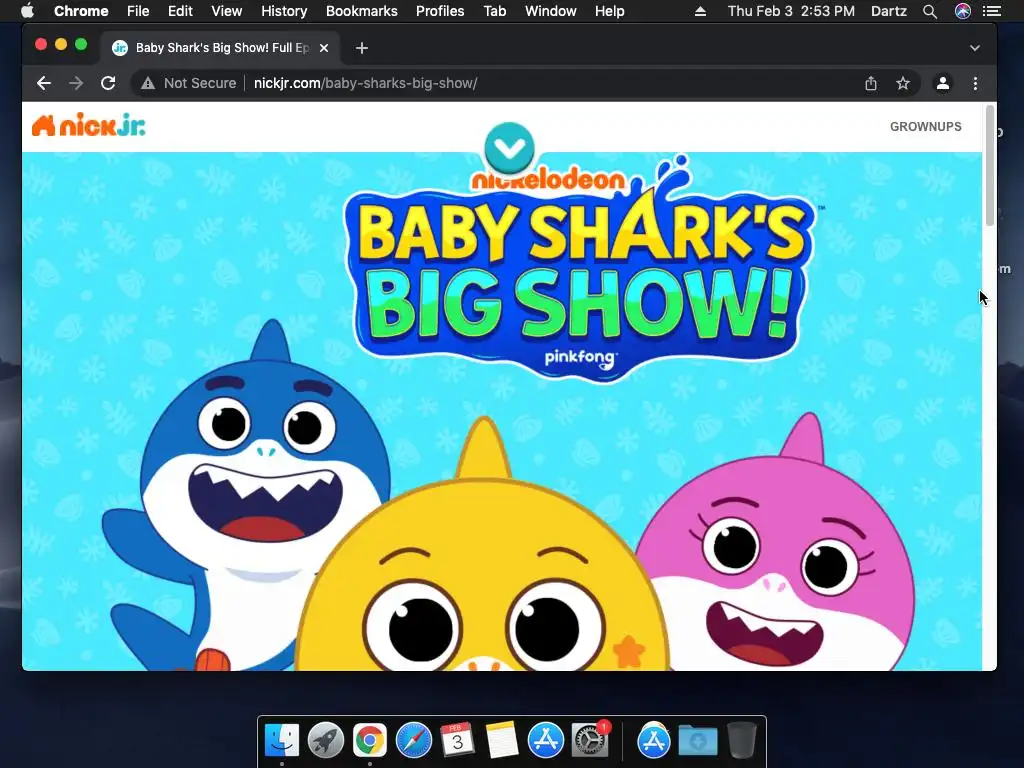Screen dimensions: 1024x768
Task: Bookmark this page with the star icon
Action: pyautogui.click(x=903, y=83)
